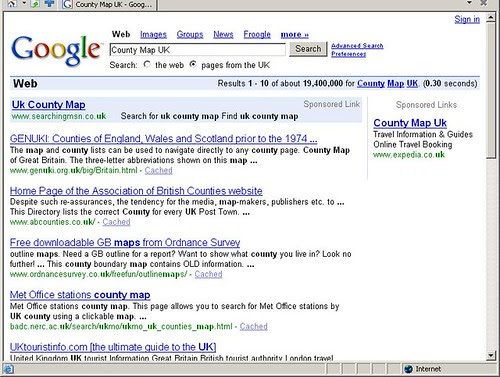The width and height of the screenshot is (500, 377).
Task: Click the green page icon in the toolbar
Action: point(35,4)
